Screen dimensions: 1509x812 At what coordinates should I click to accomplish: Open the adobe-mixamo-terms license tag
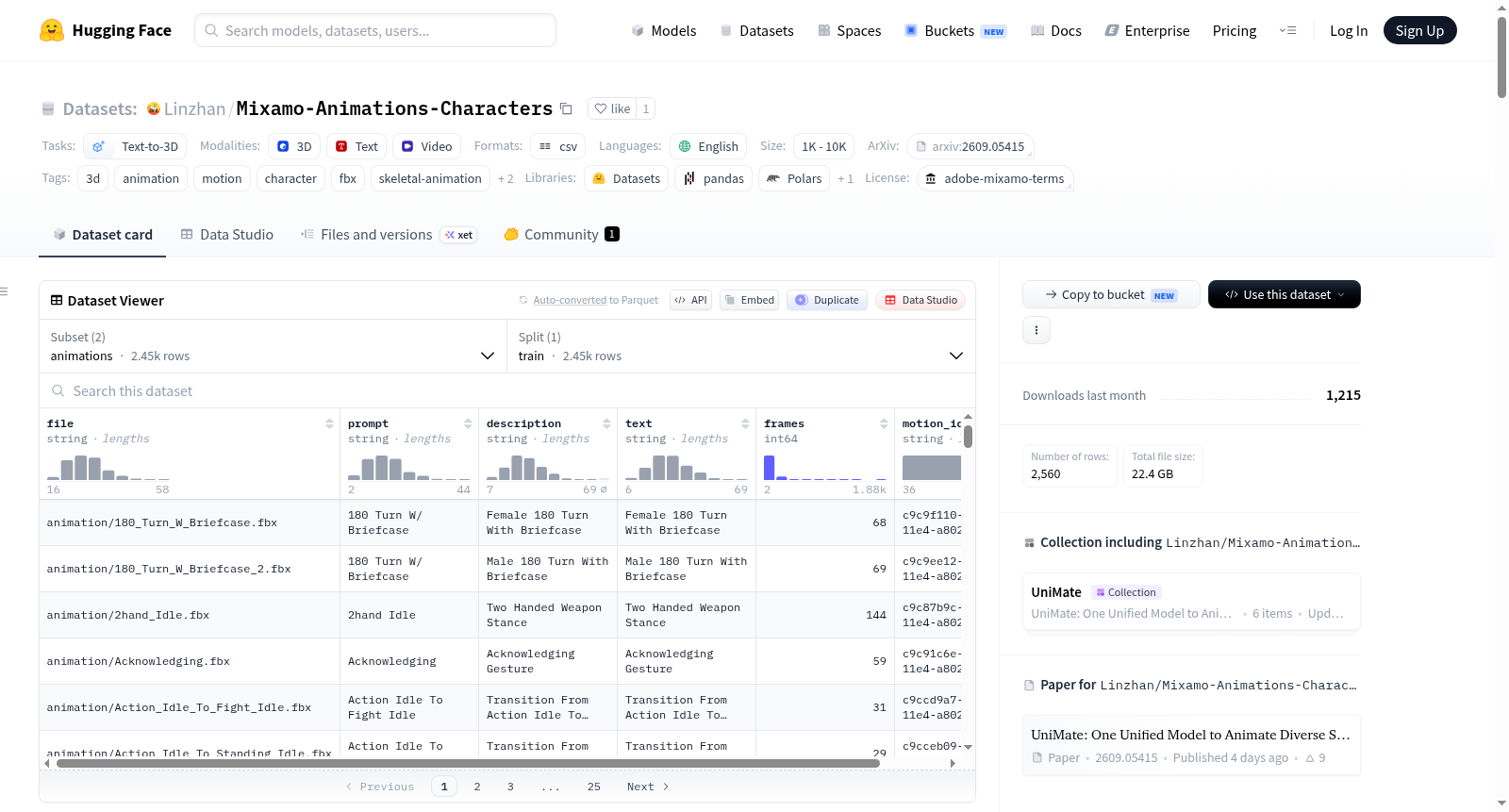pos(995,178)
